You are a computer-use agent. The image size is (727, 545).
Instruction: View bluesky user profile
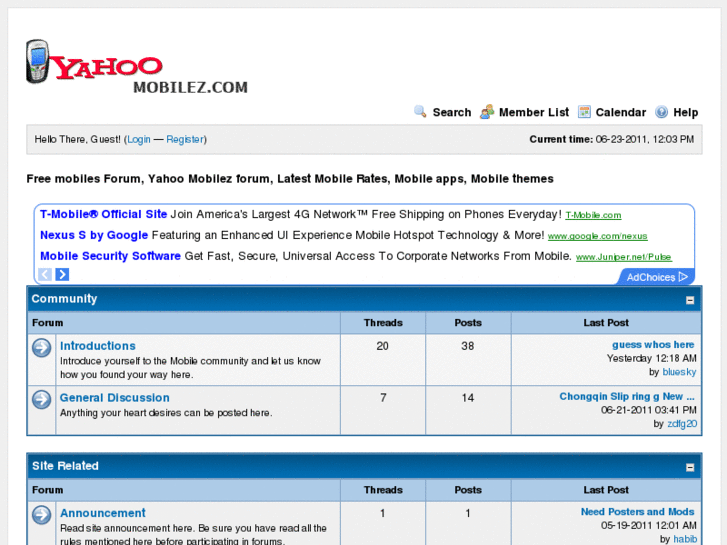pos(679,372)
